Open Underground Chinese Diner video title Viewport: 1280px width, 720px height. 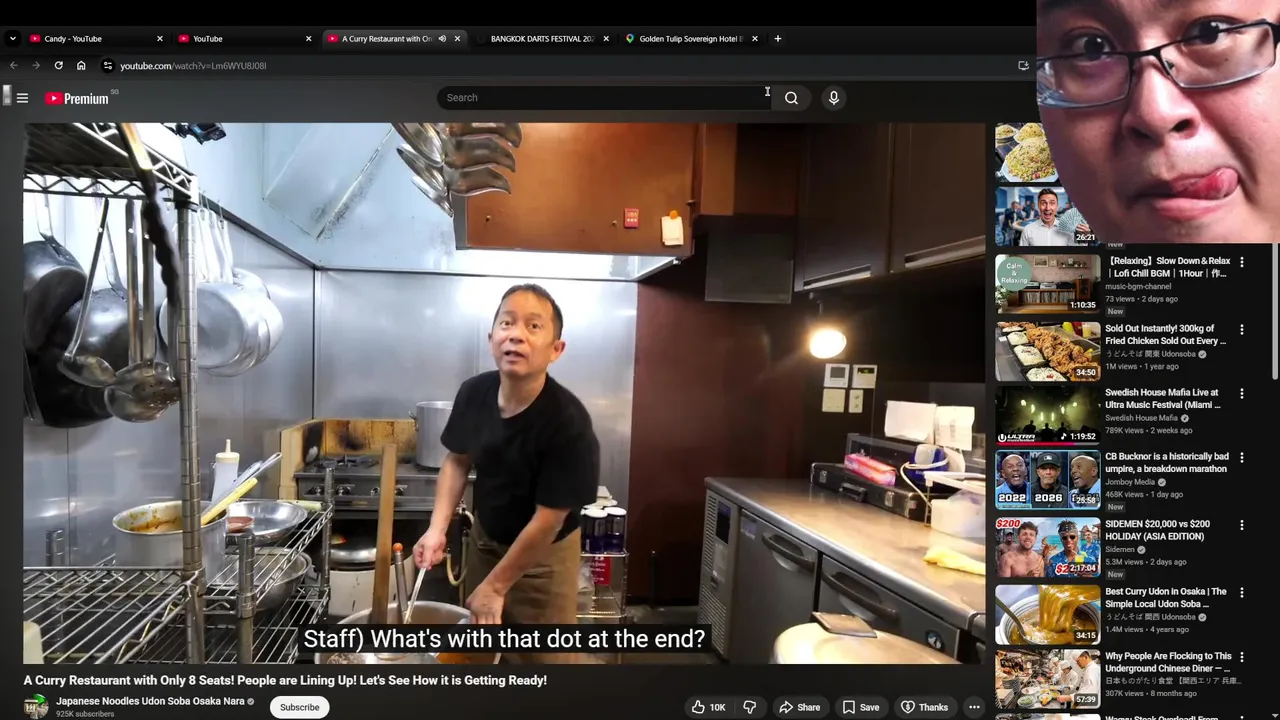coord(1168,662)
